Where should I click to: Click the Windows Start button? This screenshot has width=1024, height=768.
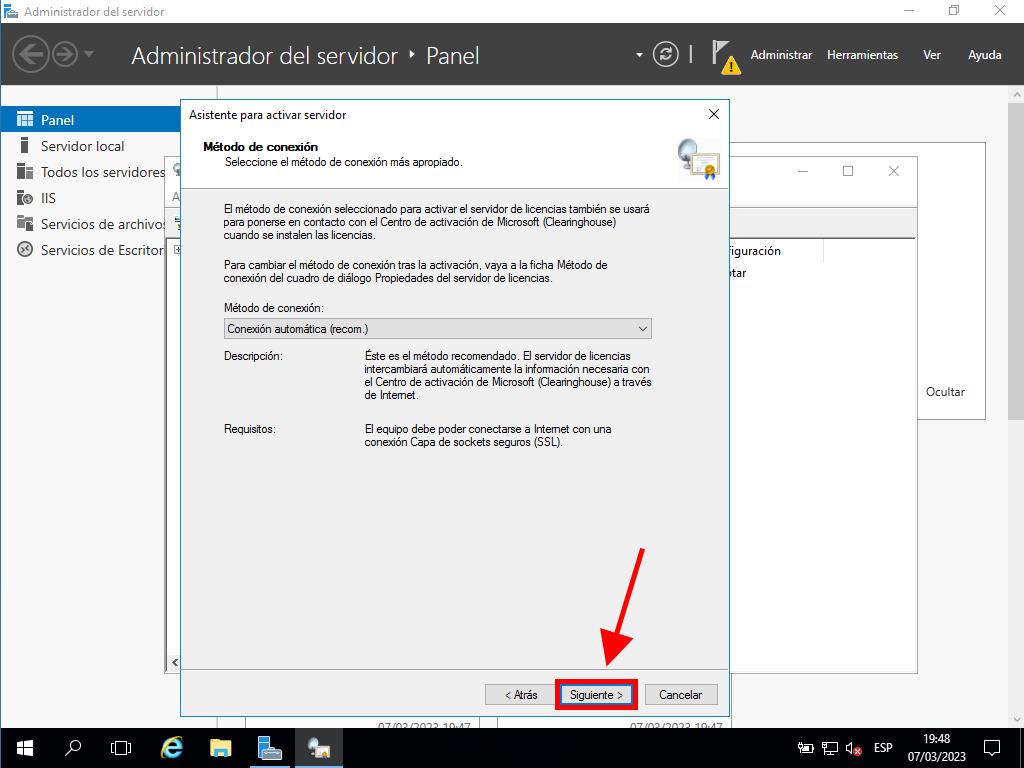tap(24, 747)
